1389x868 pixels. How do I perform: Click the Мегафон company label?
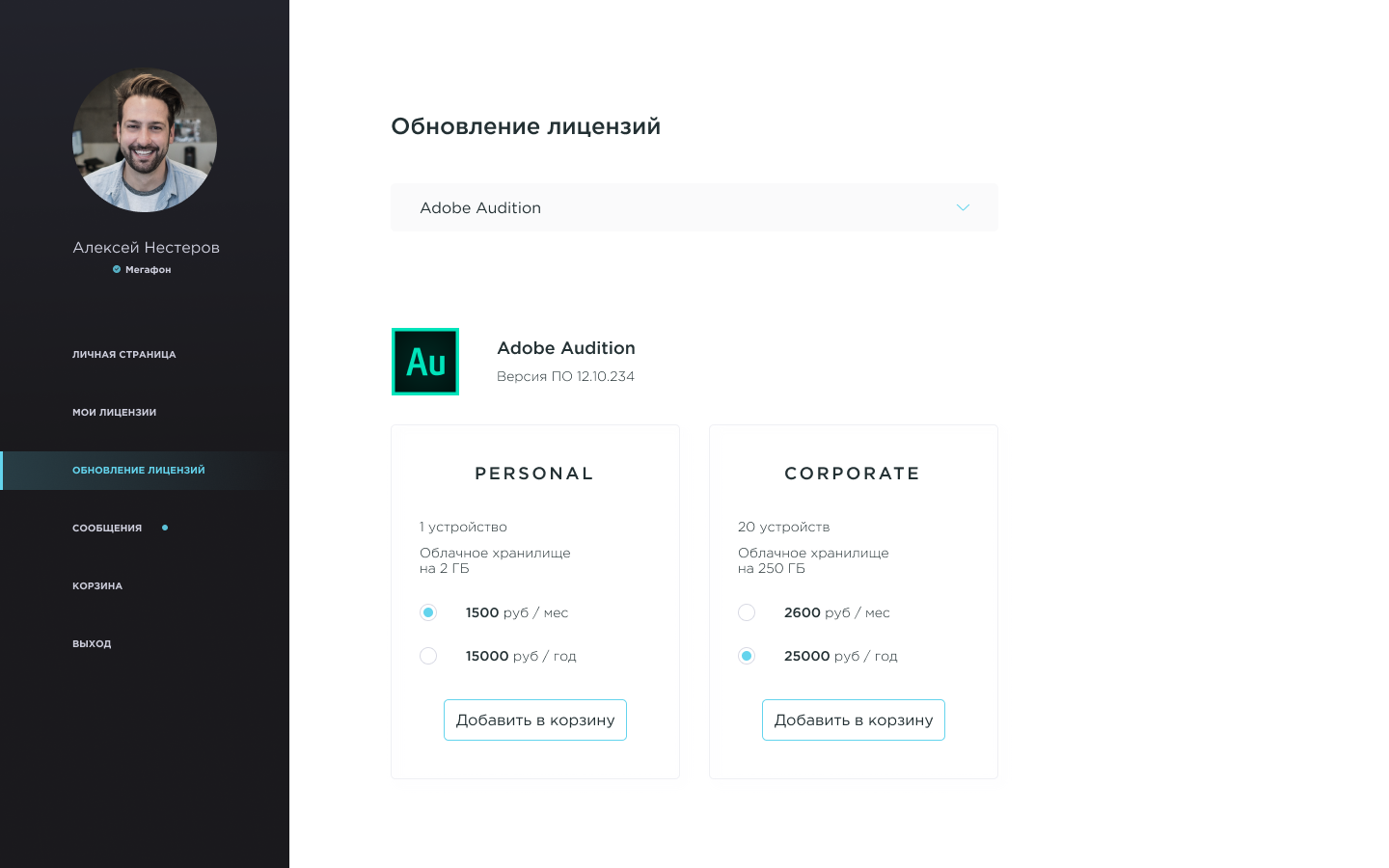coord(148,270)
